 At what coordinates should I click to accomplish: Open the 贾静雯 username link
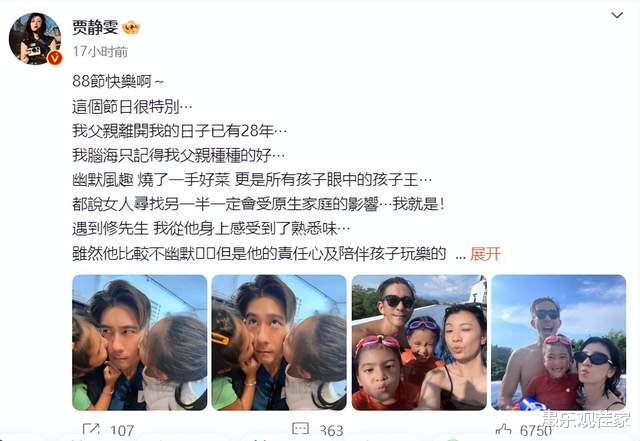[96, 27]
